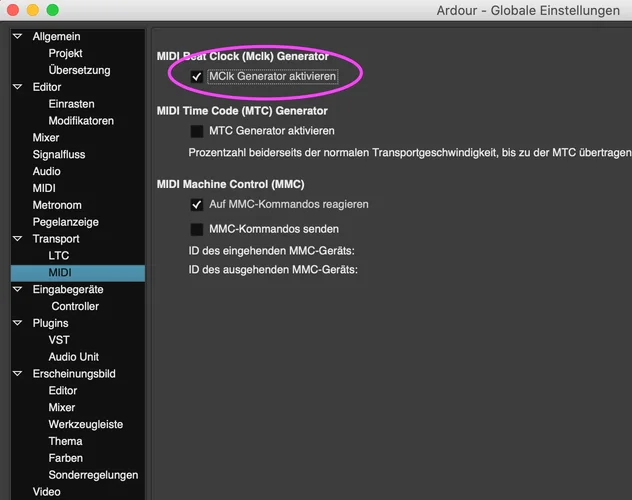
Task: Maximize the window with the green button
Action: 52,10
